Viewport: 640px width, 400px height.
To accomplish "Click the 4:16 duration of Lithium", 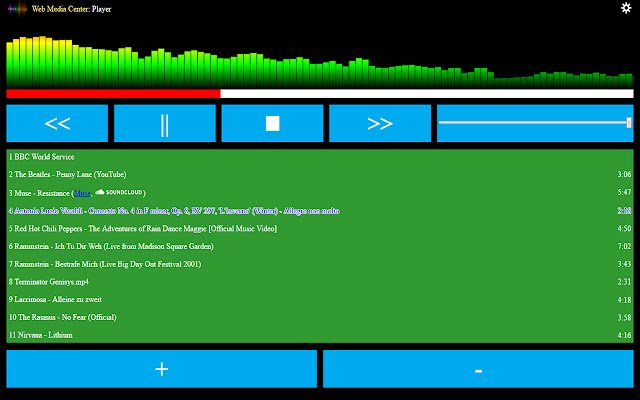I will [x=624, y=335].
